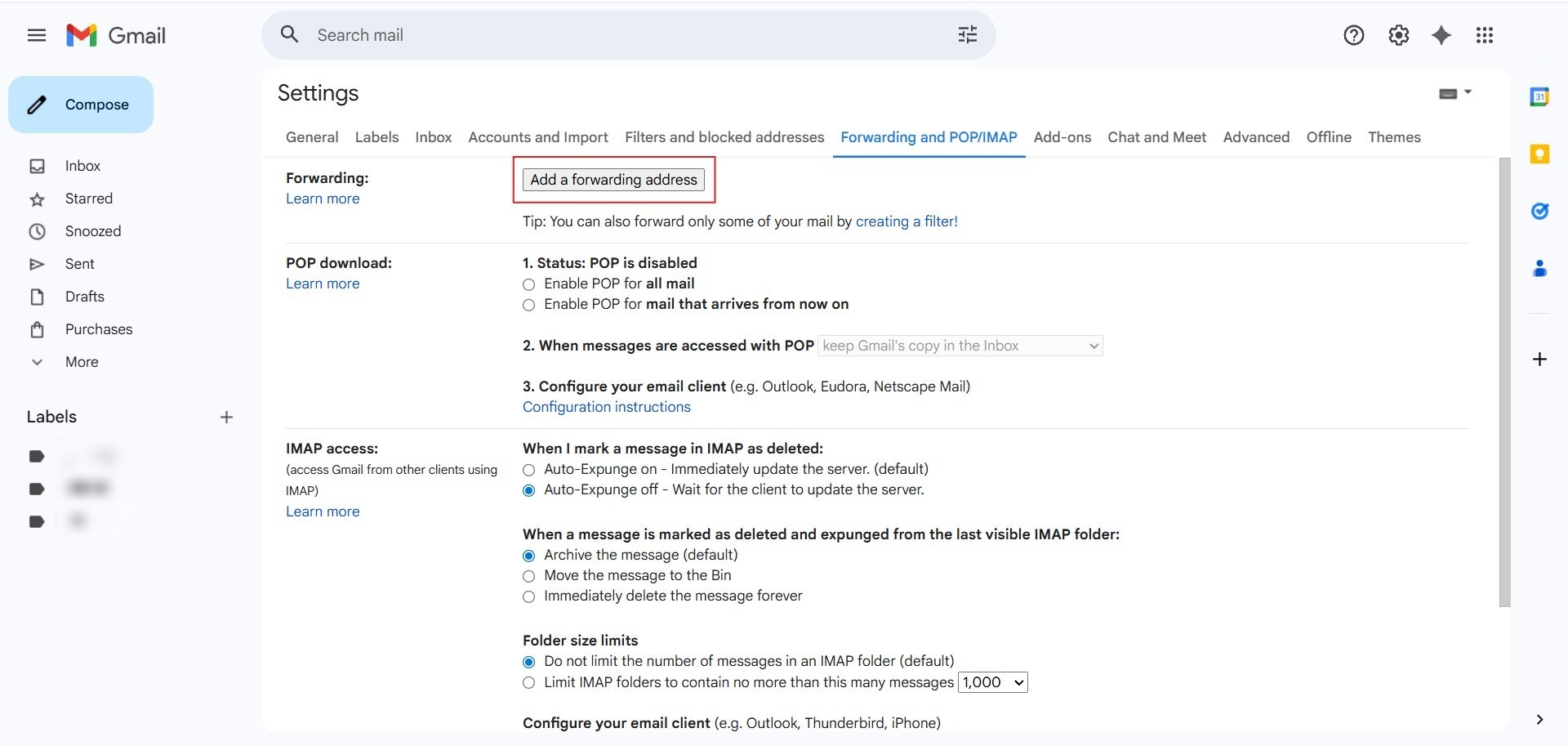Click Add a forwarding address button
Screen dimensions: 1568x746
coord(613,180)
